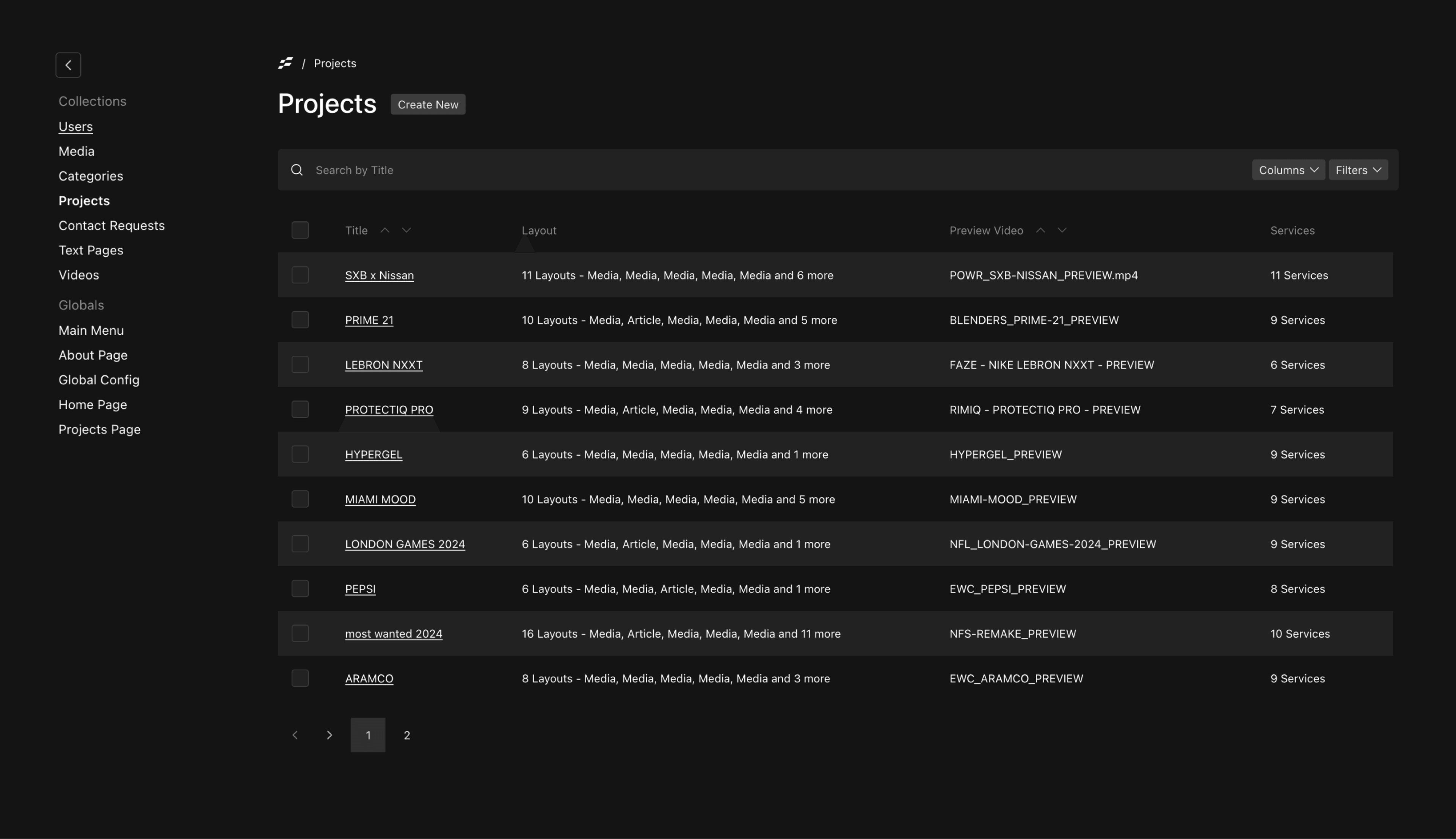Open the PROTECTIQ PRO project
The image size is (1456, 839).
point(389,410)
